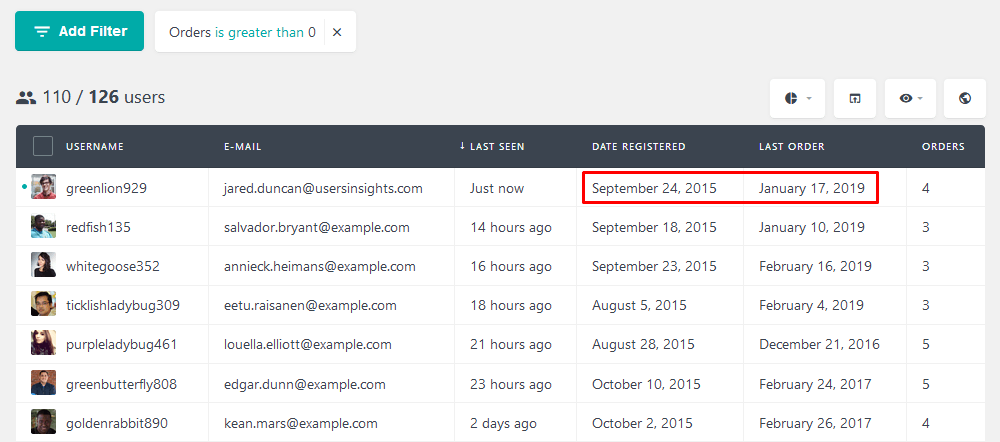
Task: Open greenlion929 user avatar
Action: (43, 187)
